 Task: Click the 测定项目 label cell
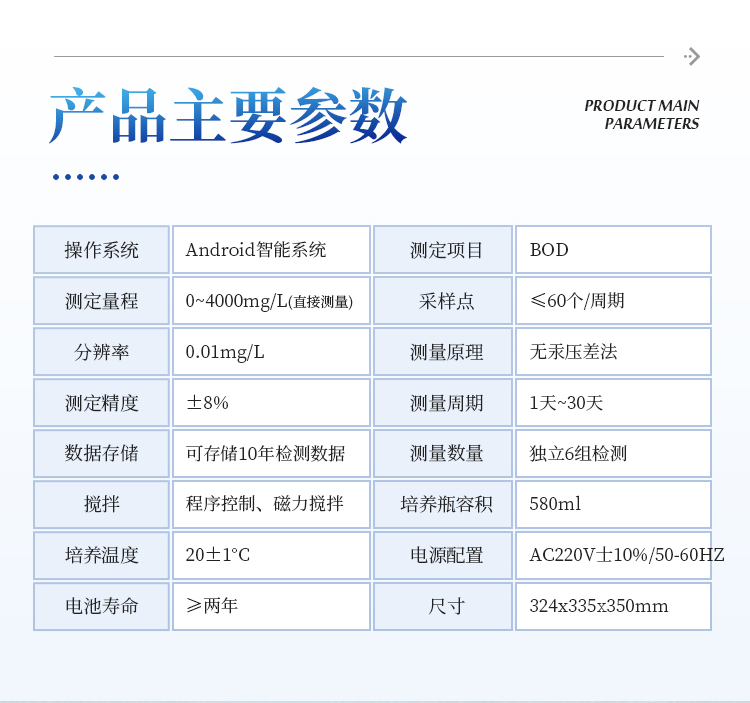pyautogui.click(x=443, y=250)
